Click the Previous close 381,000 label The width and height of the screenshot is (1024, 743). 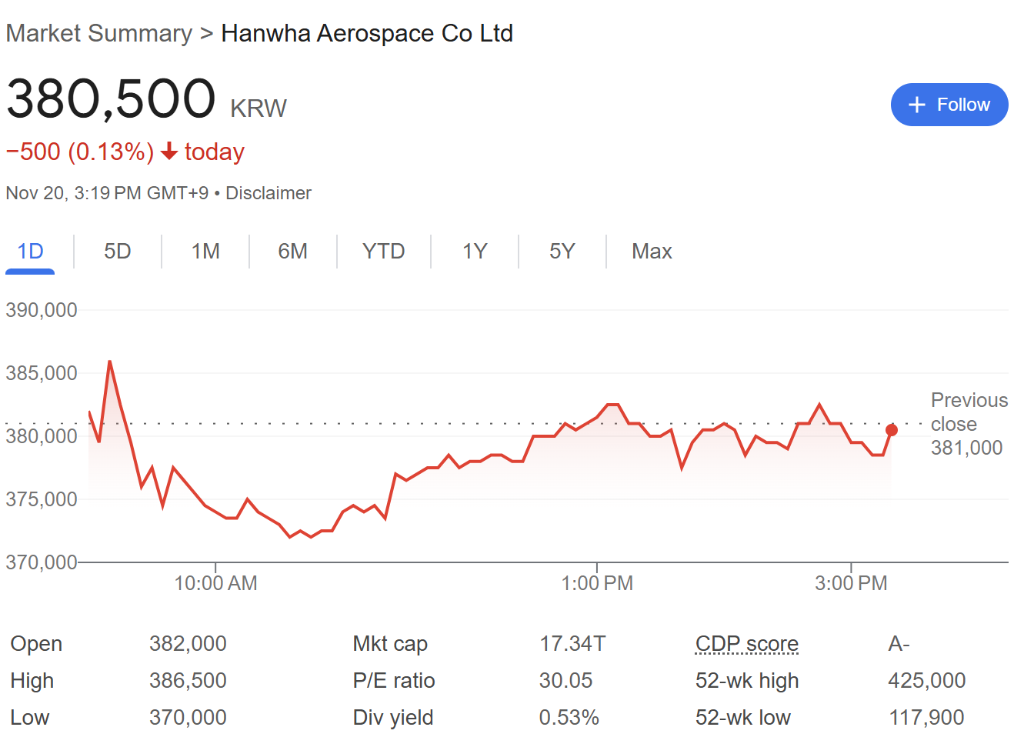pos(968,424)
